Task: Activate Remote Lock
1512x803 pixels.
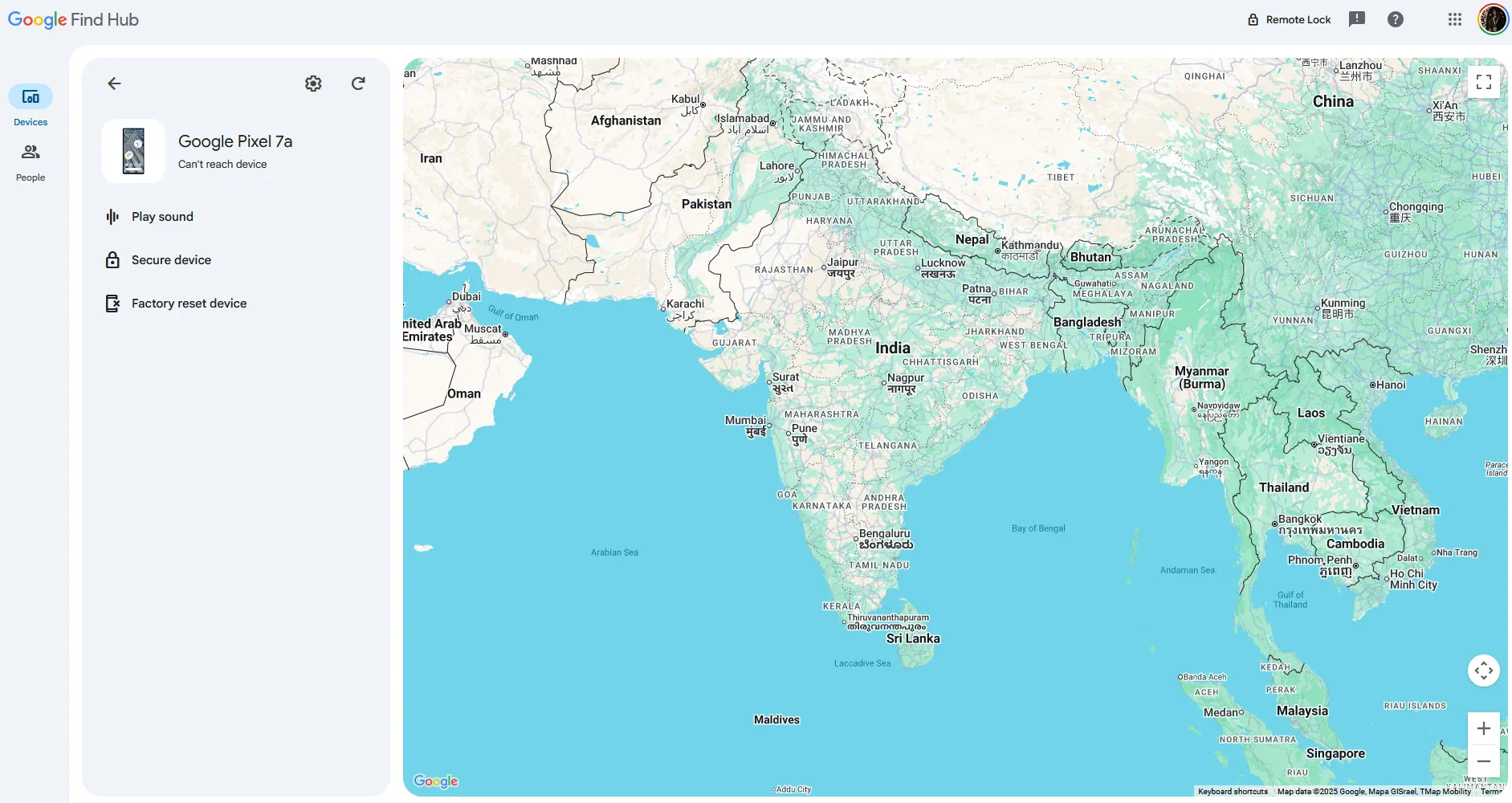Action: point(1289,18)
